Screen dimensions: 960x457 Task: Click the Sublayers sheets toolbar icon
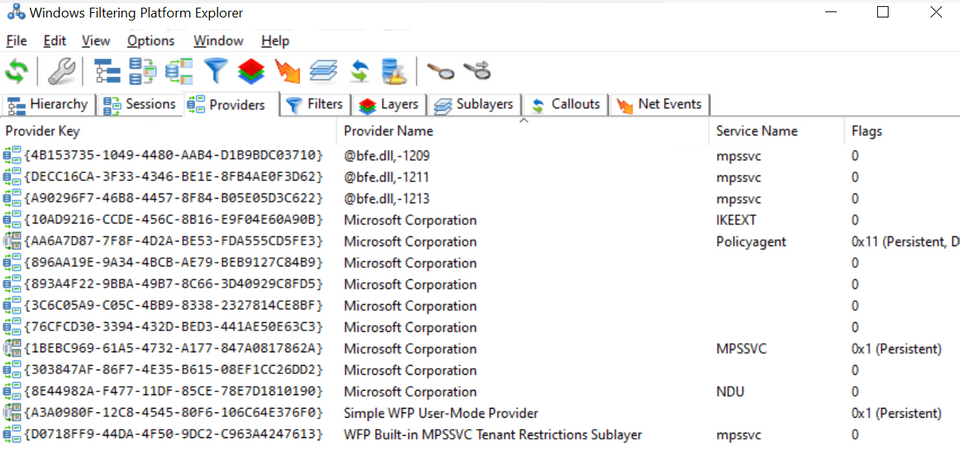tap(323, 72)
